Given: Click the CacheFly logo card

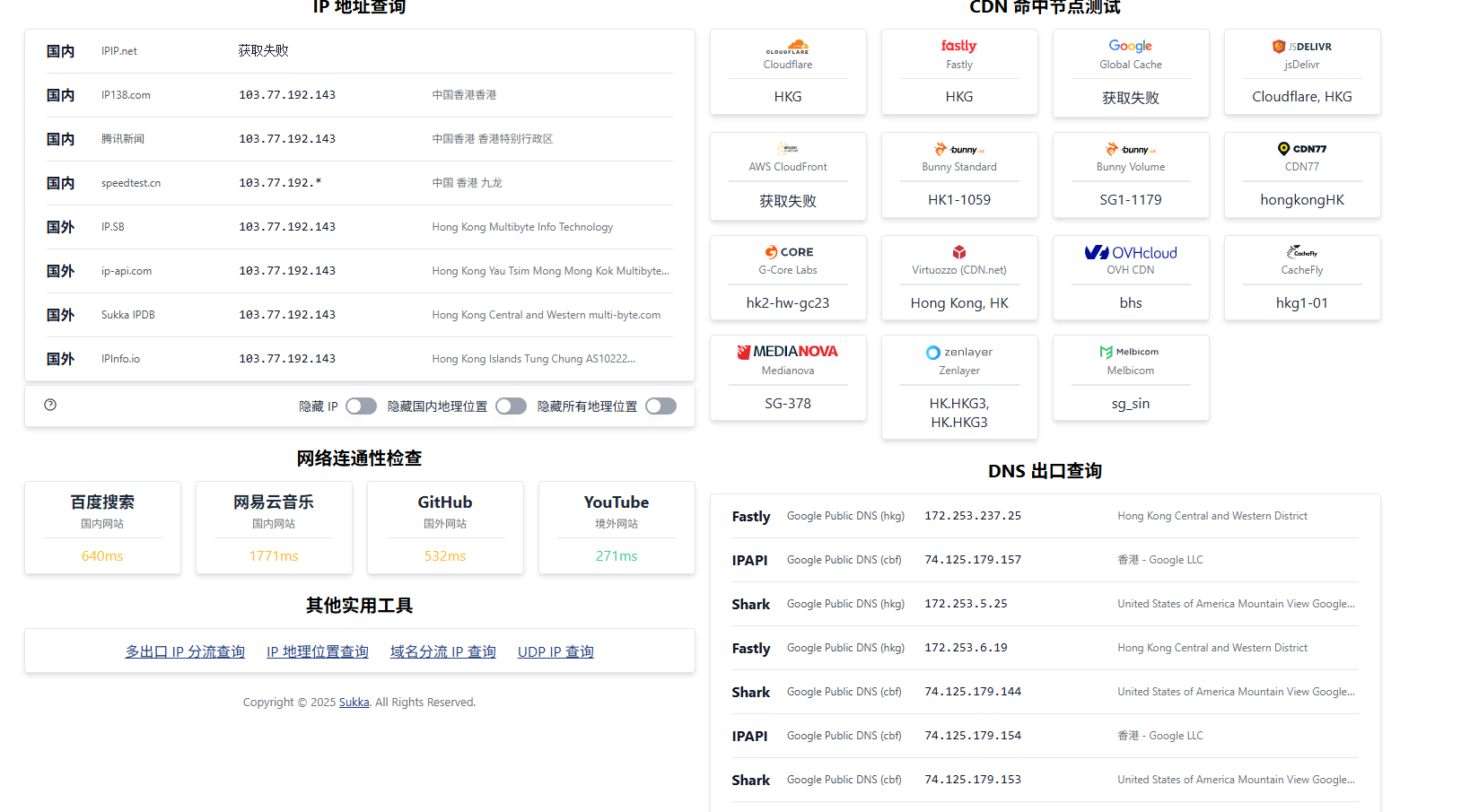Looking at the screenshot, I should pyautogui.click(x=1301, y=252).
